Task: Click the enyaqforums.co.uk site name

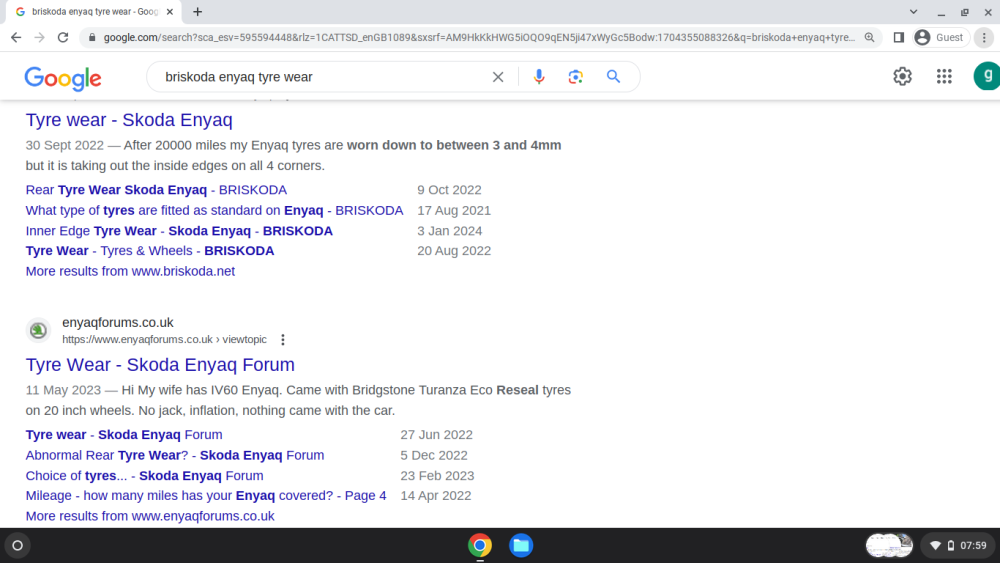Action: (117, 323)
